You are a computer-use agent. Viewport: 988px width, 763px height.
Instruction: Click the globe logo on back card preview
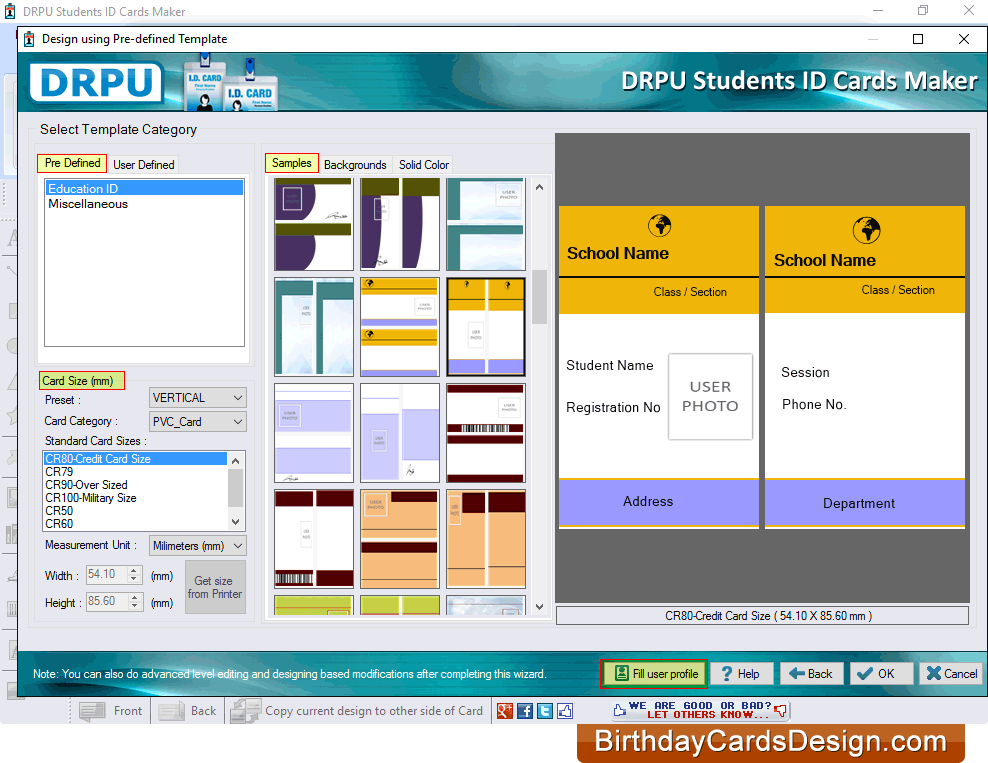[866, 230]
